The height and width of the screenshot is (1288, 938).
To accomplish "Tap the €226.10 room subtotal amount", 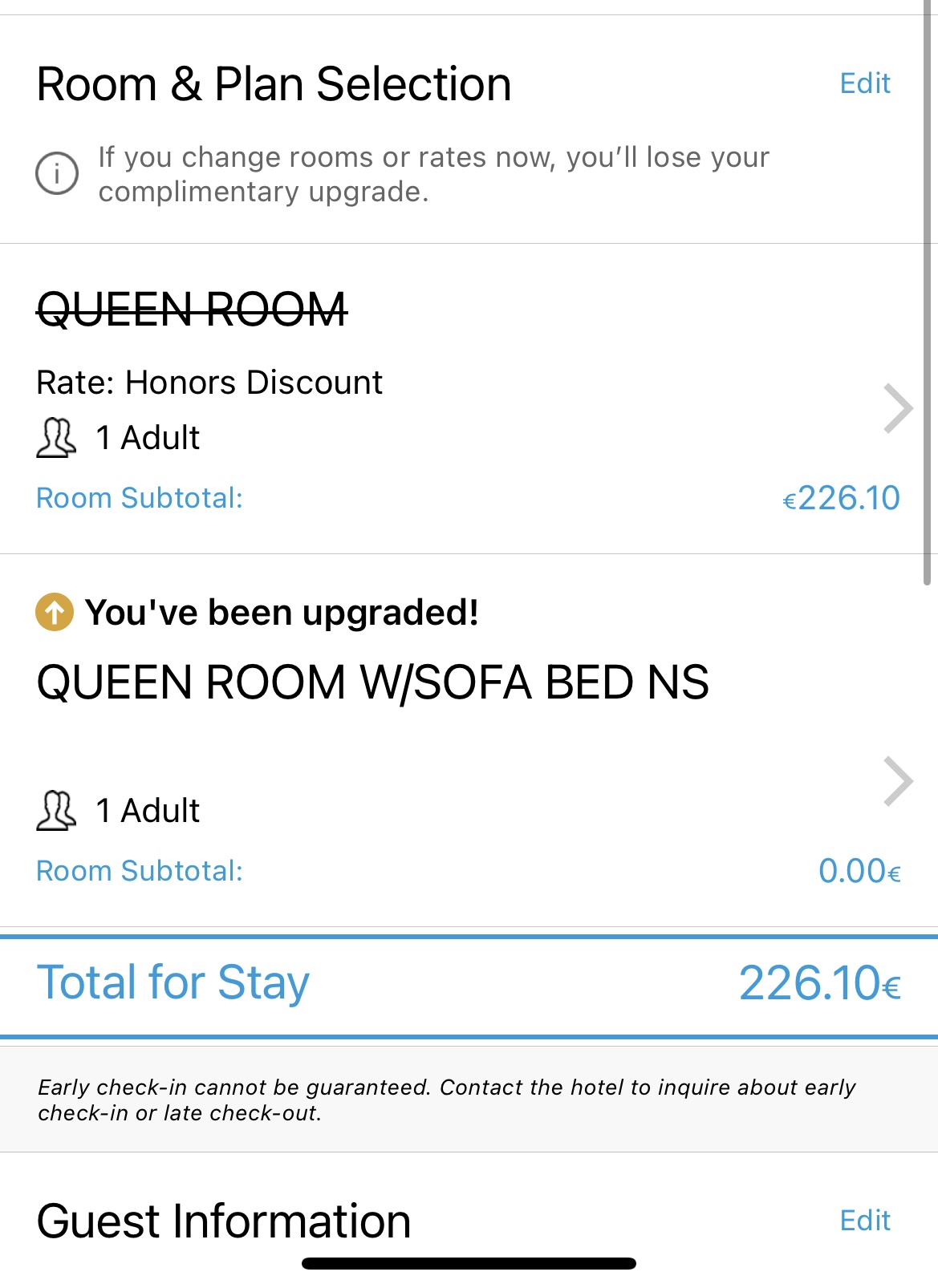I will pyautogui.click(x=841, y=498).
